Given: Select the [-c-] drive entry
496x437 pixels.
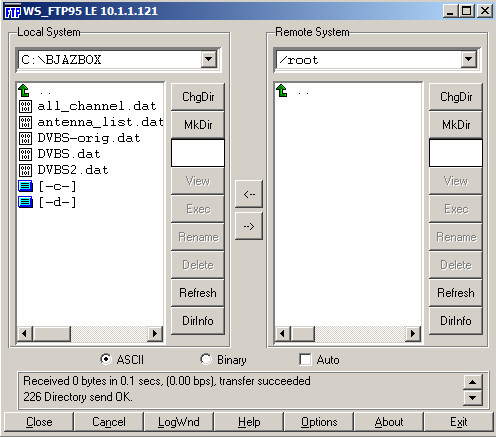Looking at the screenshot, I should click(x=57, y=186).
